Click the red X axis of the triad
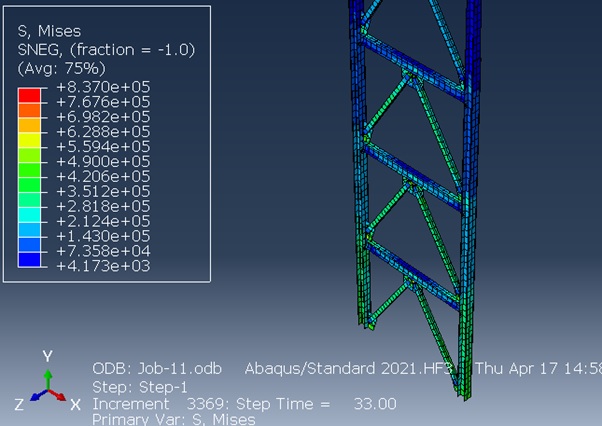The width and height of the screenshot is (602, 426). tap(60, 396)
